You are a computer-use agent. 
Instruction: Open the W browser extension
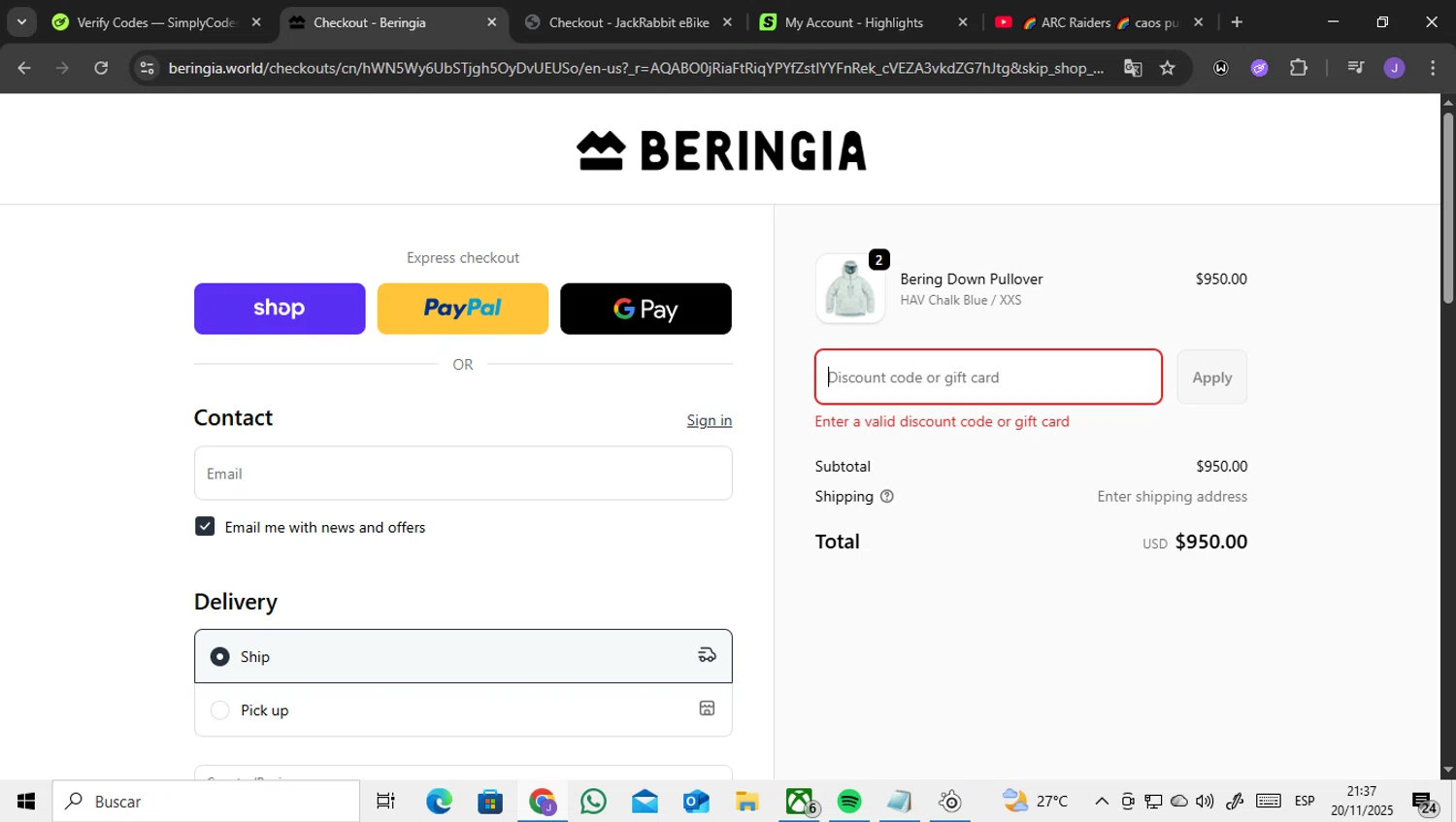[x=1221, y=68]
